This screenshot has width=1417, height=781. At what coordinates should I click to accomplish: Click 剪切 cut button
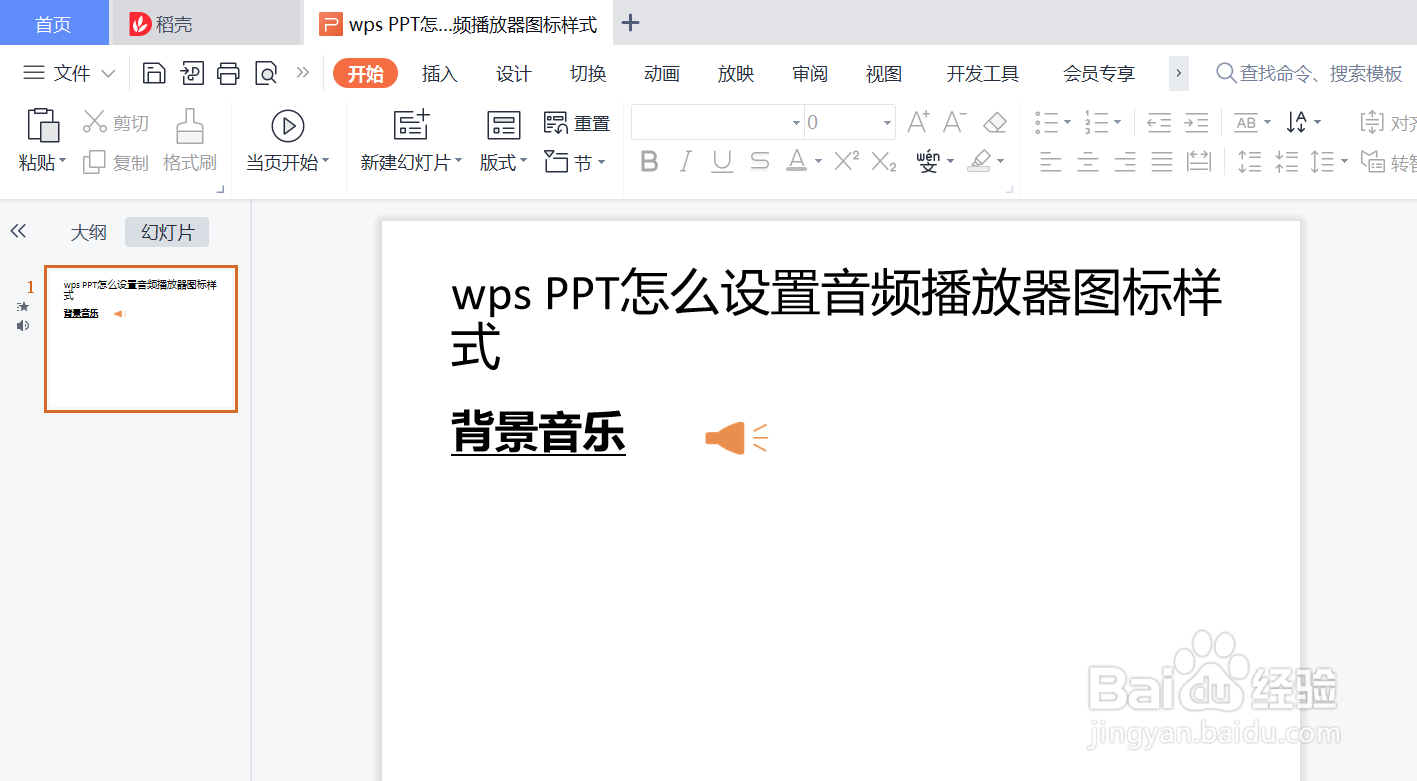116,123
